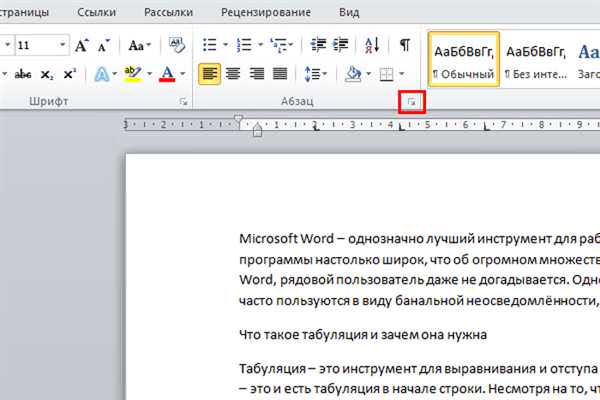Decrease the paragraph indent
The height and width of the screenshot is (400, 600).
point(318,45)
